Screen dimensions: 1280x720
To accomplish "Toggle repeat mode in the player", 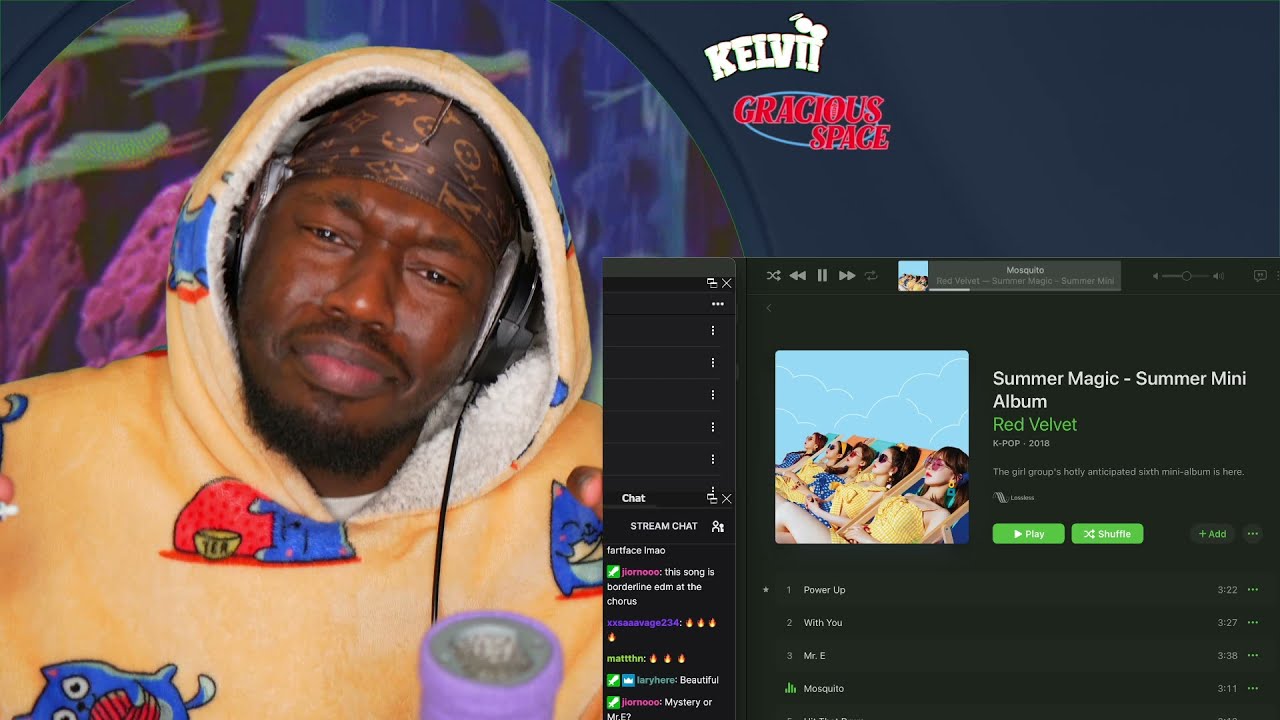I will click(x=871, y=275).
